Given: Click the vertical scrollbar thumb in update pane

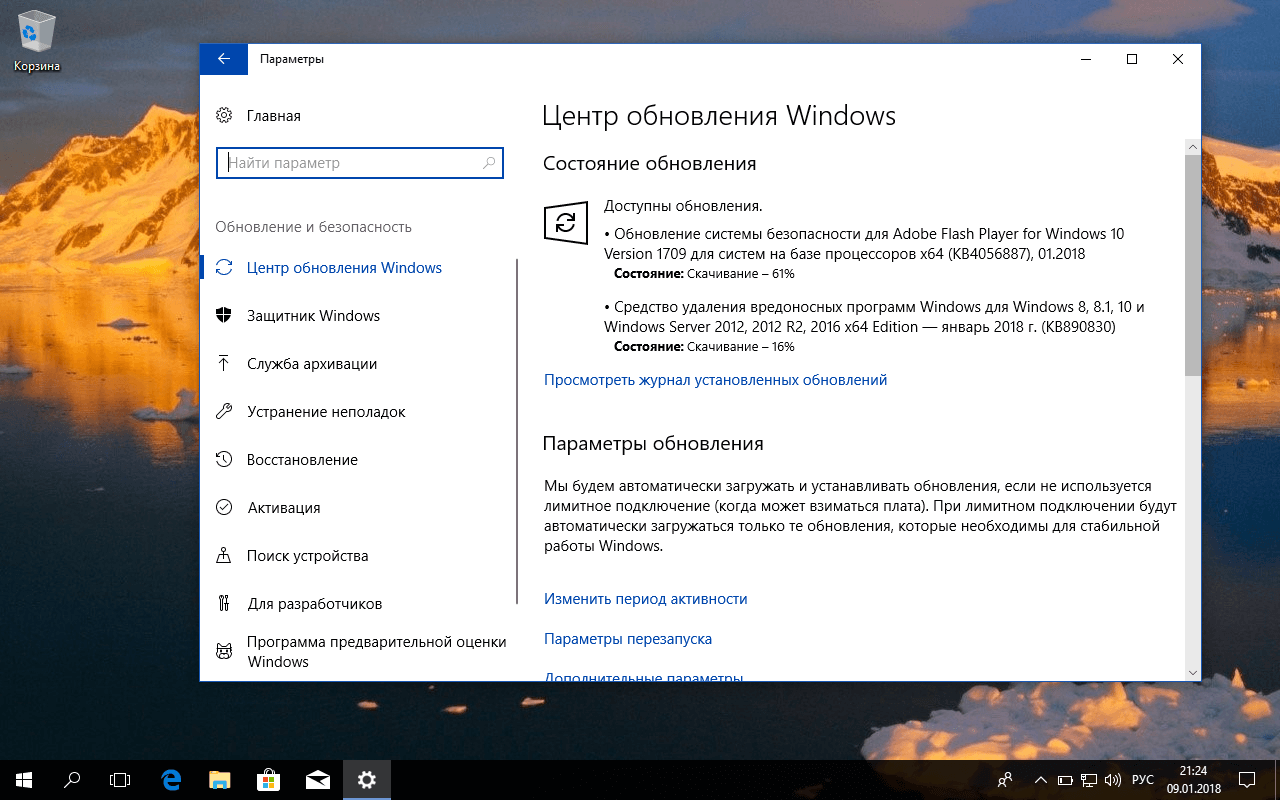Looking at the screenshot, I should tap(1192, 266).
